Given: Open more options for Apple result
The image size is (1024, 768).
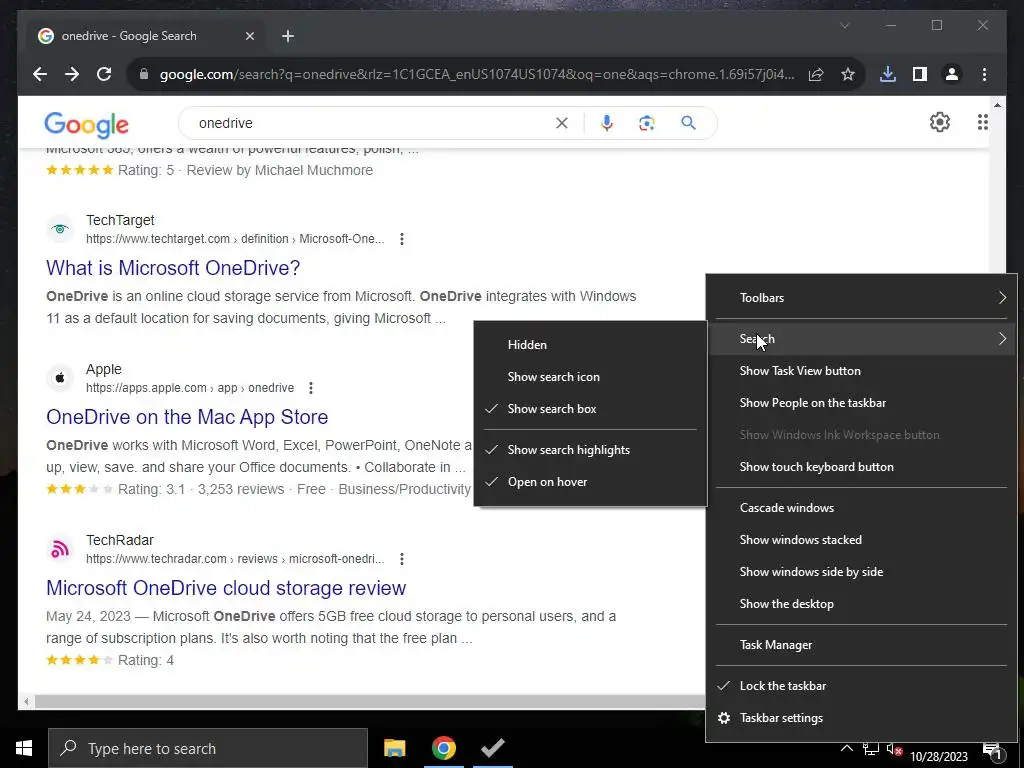Looking at the screenshot, I should (311, 388).
